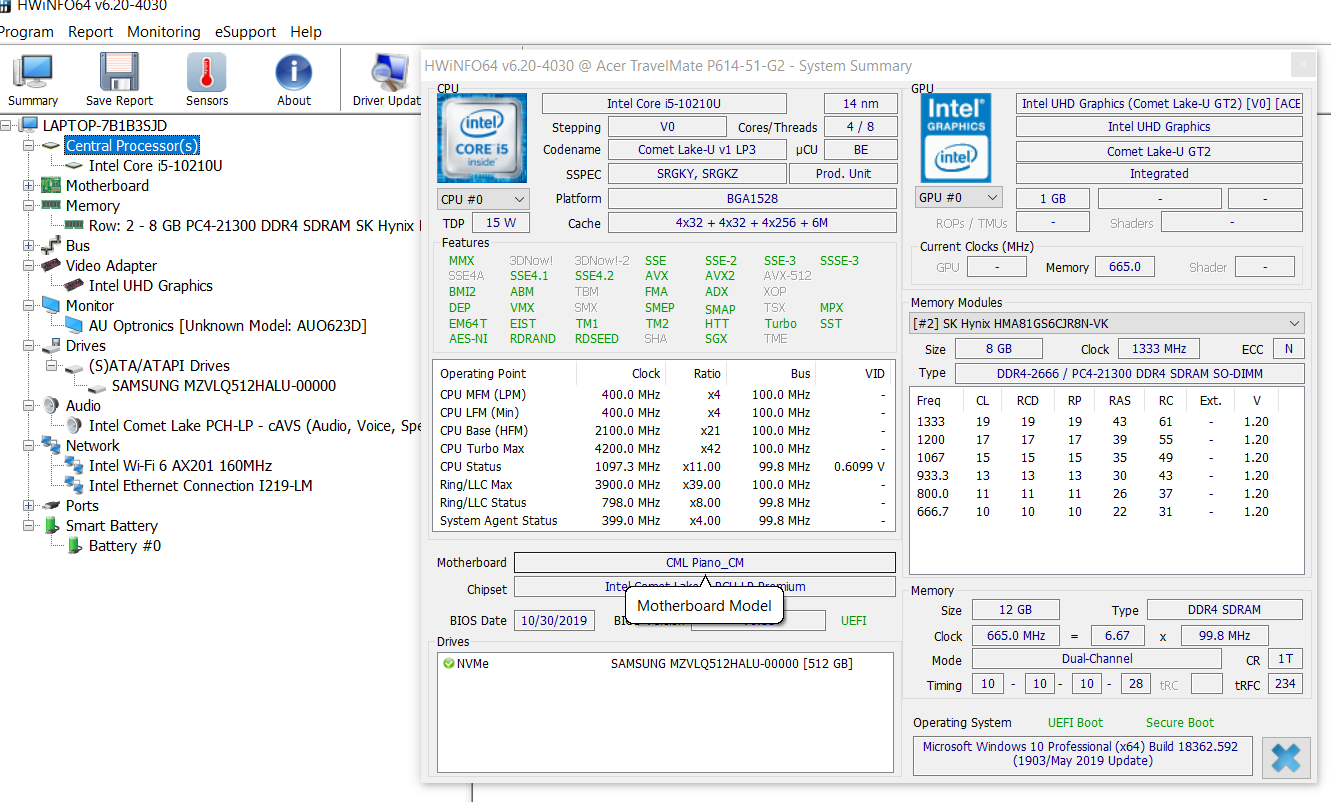Select Intel Core i5-10210U tree node
This screenshot has width=1331, height=802.
(155, 166)
